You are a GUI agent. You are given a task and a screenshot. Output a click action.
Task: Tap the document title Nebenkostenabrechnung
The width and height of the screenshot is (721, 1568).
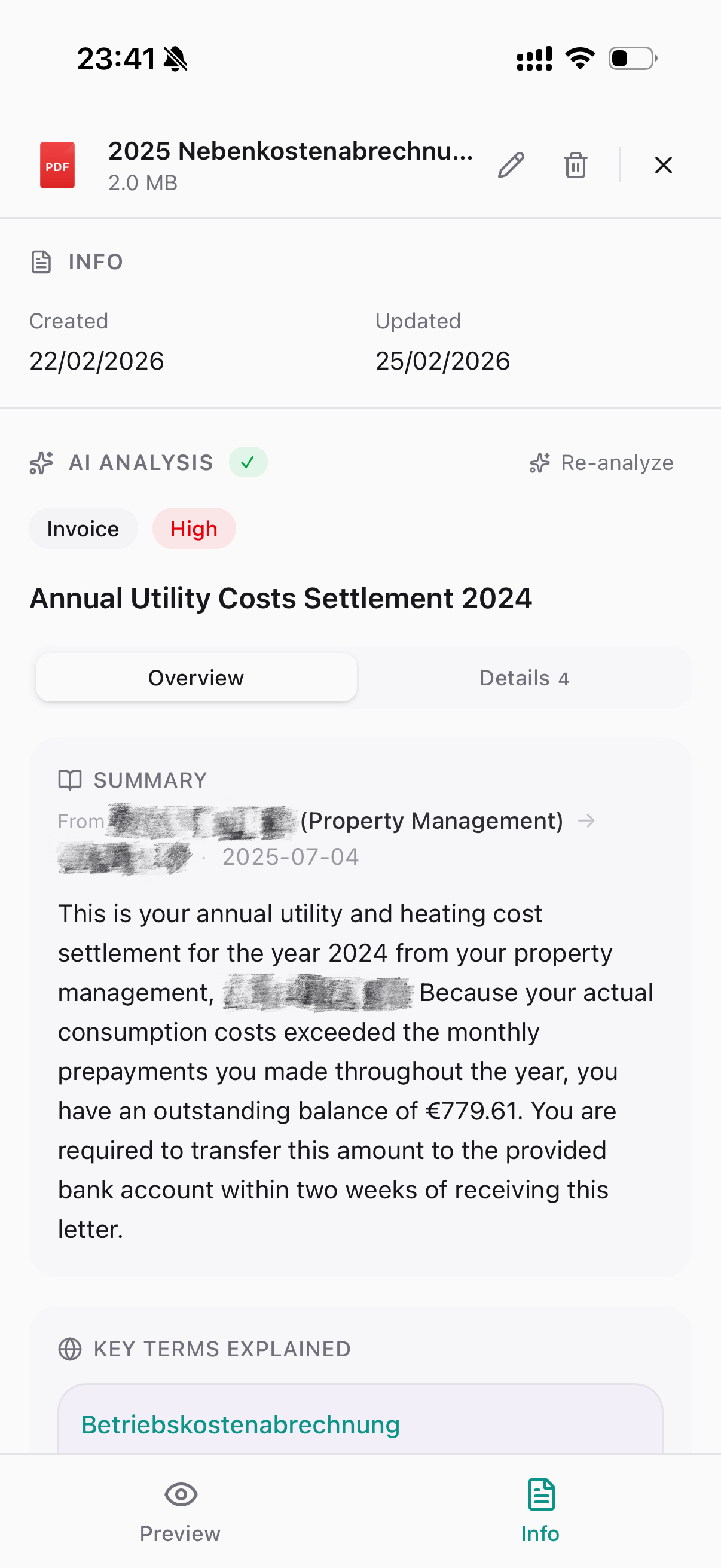291,151
